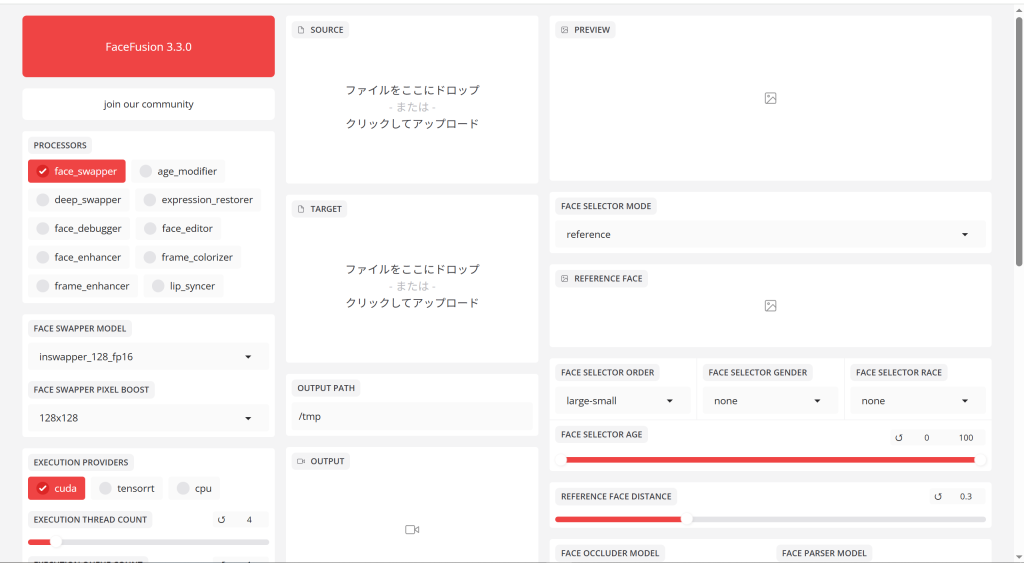Click the file icon beside TARGET label
The image size is (1024, 563).
[301, 209]
